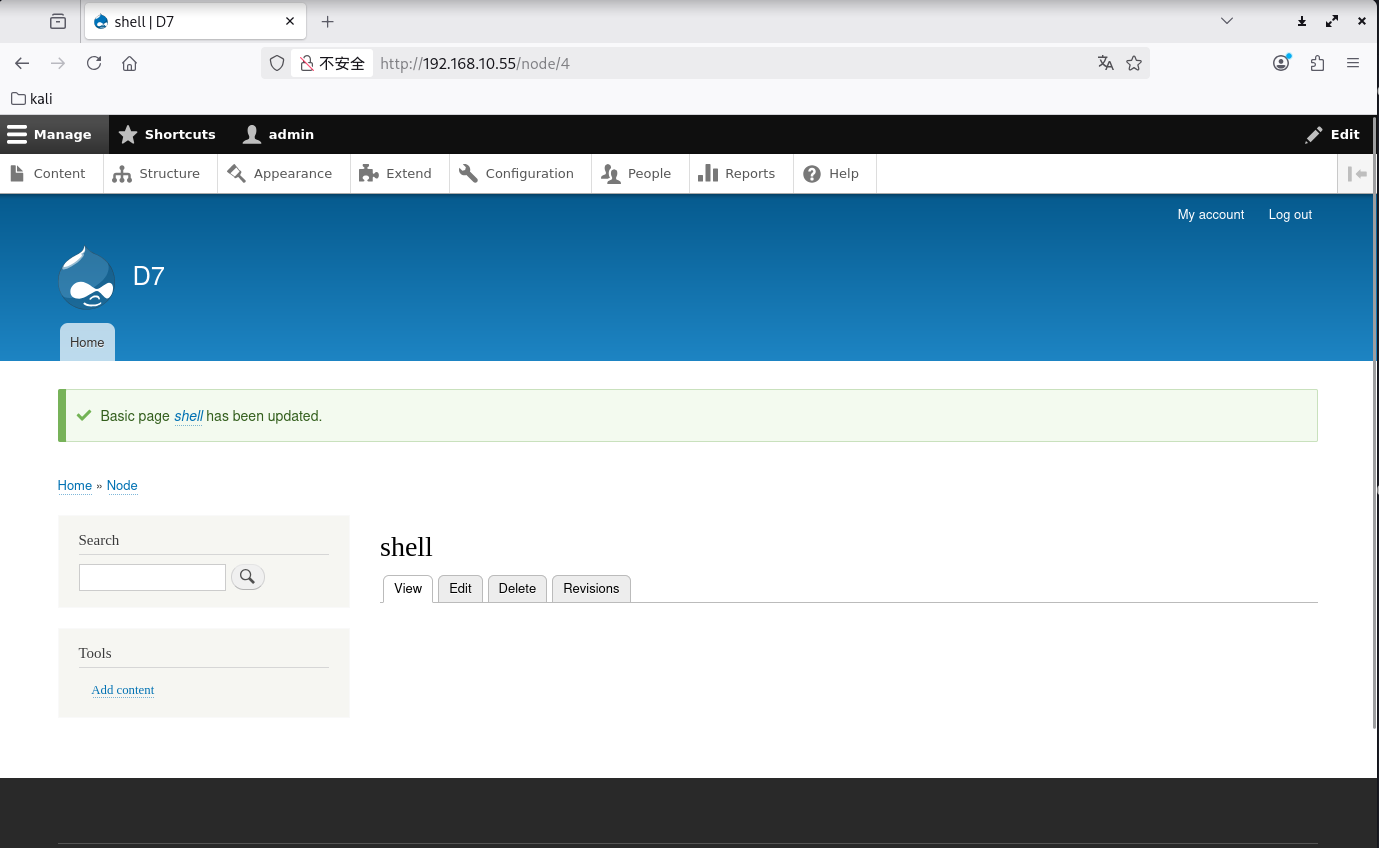The height and width of the screenshot is (848, 1379).
Task: Click the Add content link
Action: pyautogui.click(x=123, y=690)
